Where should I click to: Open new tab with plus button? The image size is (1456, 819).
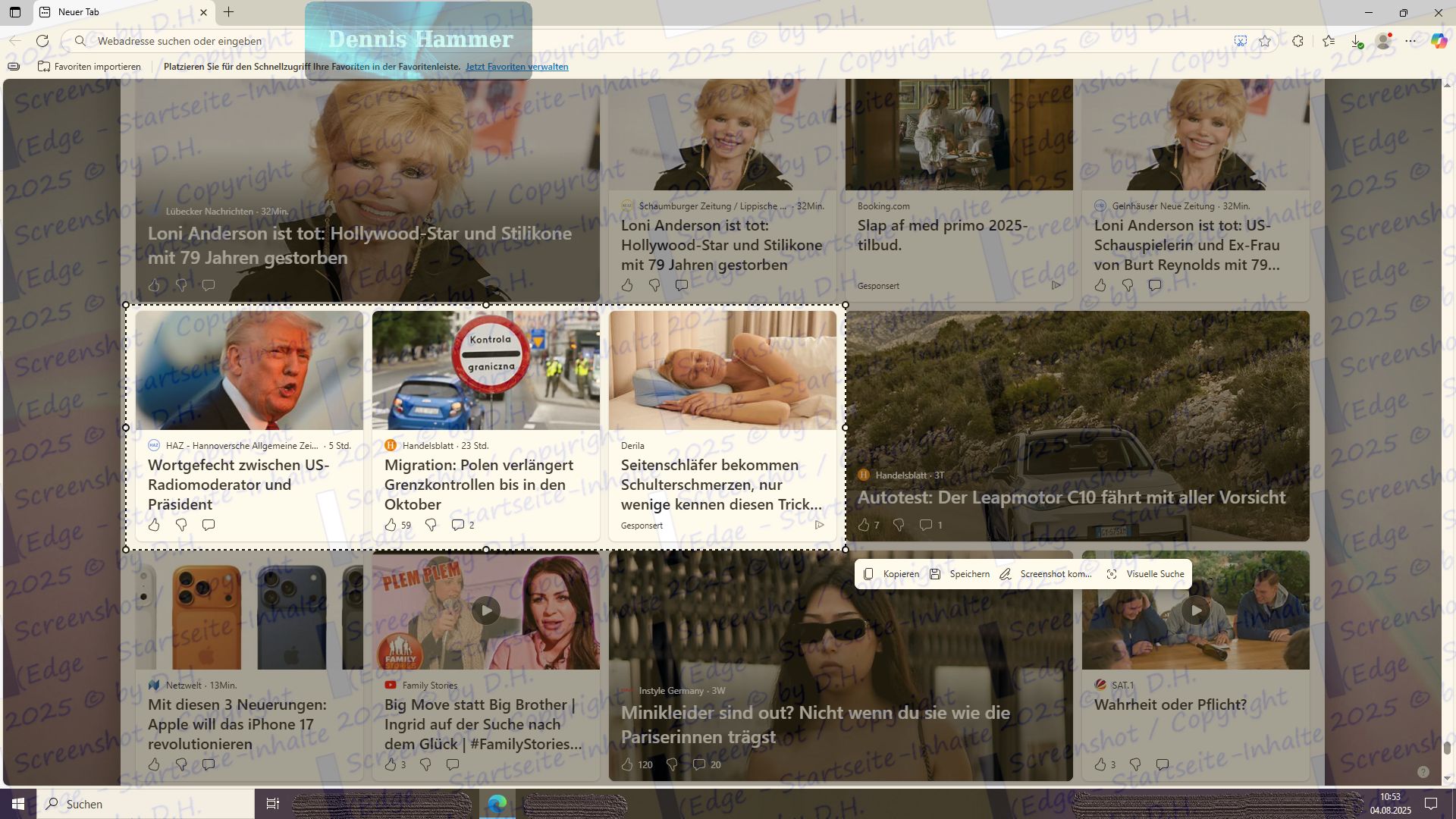coord(228,12)
